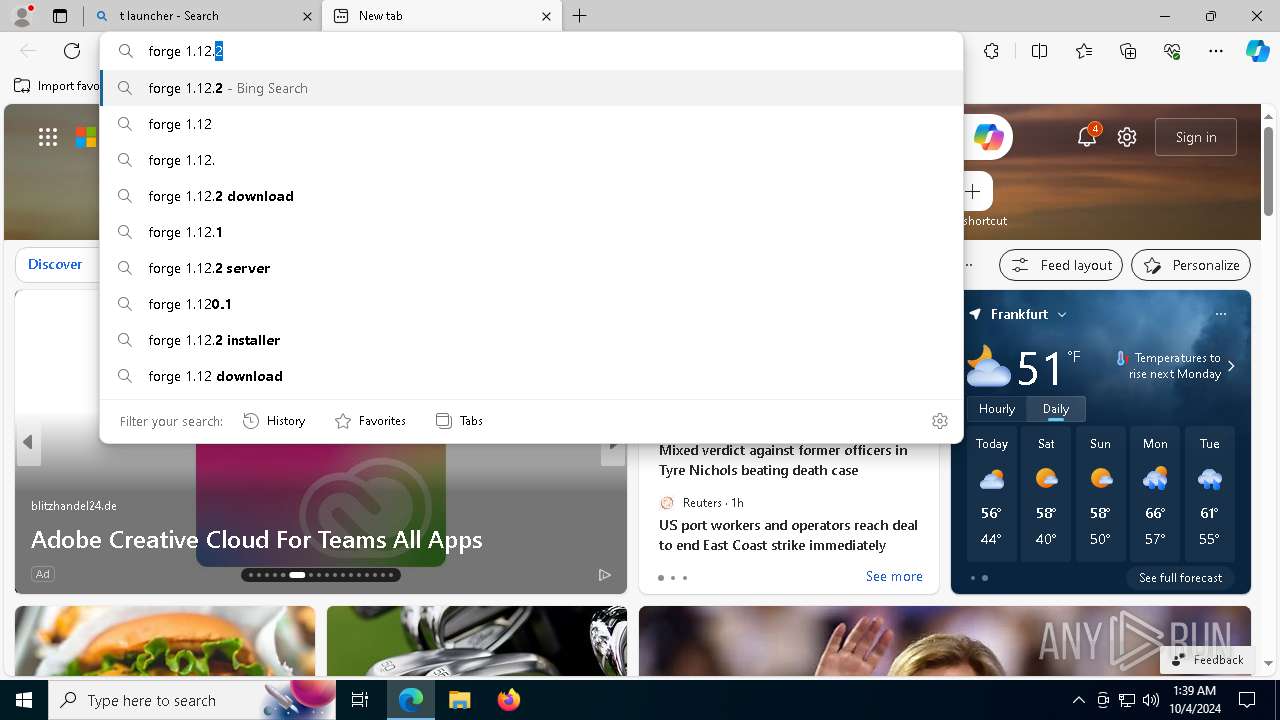Filter search by Tabs
This screenshot has height=720, width=1280.
coord(459,421)
